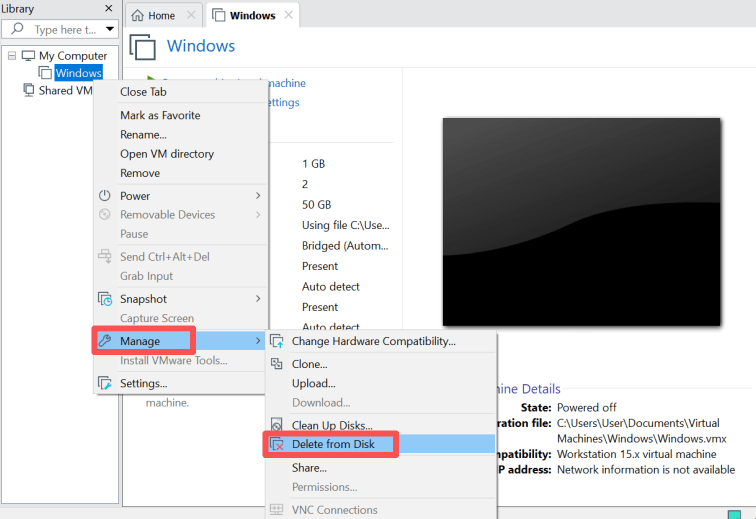Open Settings... from context menu
The image size is (756, 519).
tap(180, 383)
